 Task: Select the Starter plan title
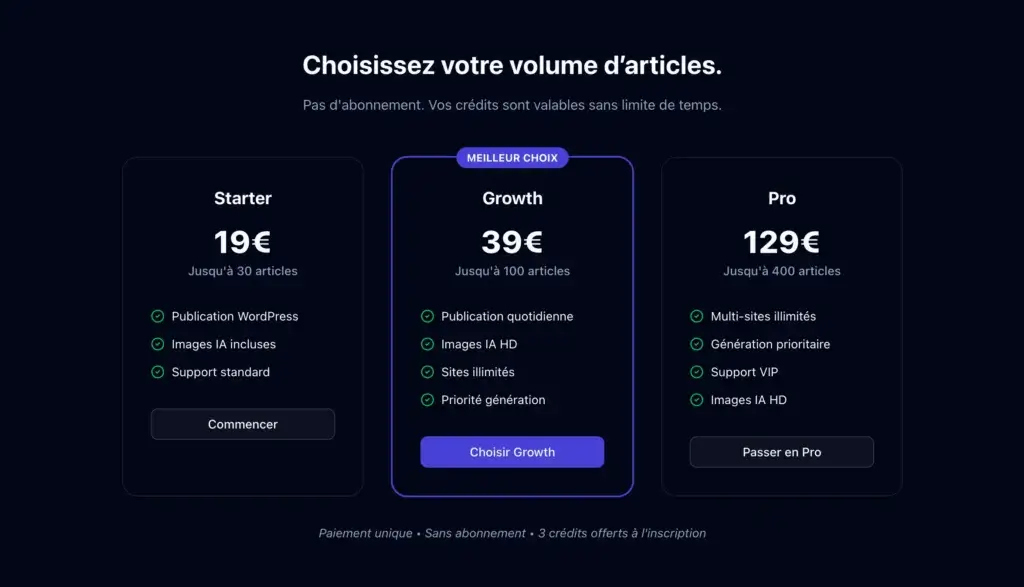pyautogui.click(x=242, y=198)
